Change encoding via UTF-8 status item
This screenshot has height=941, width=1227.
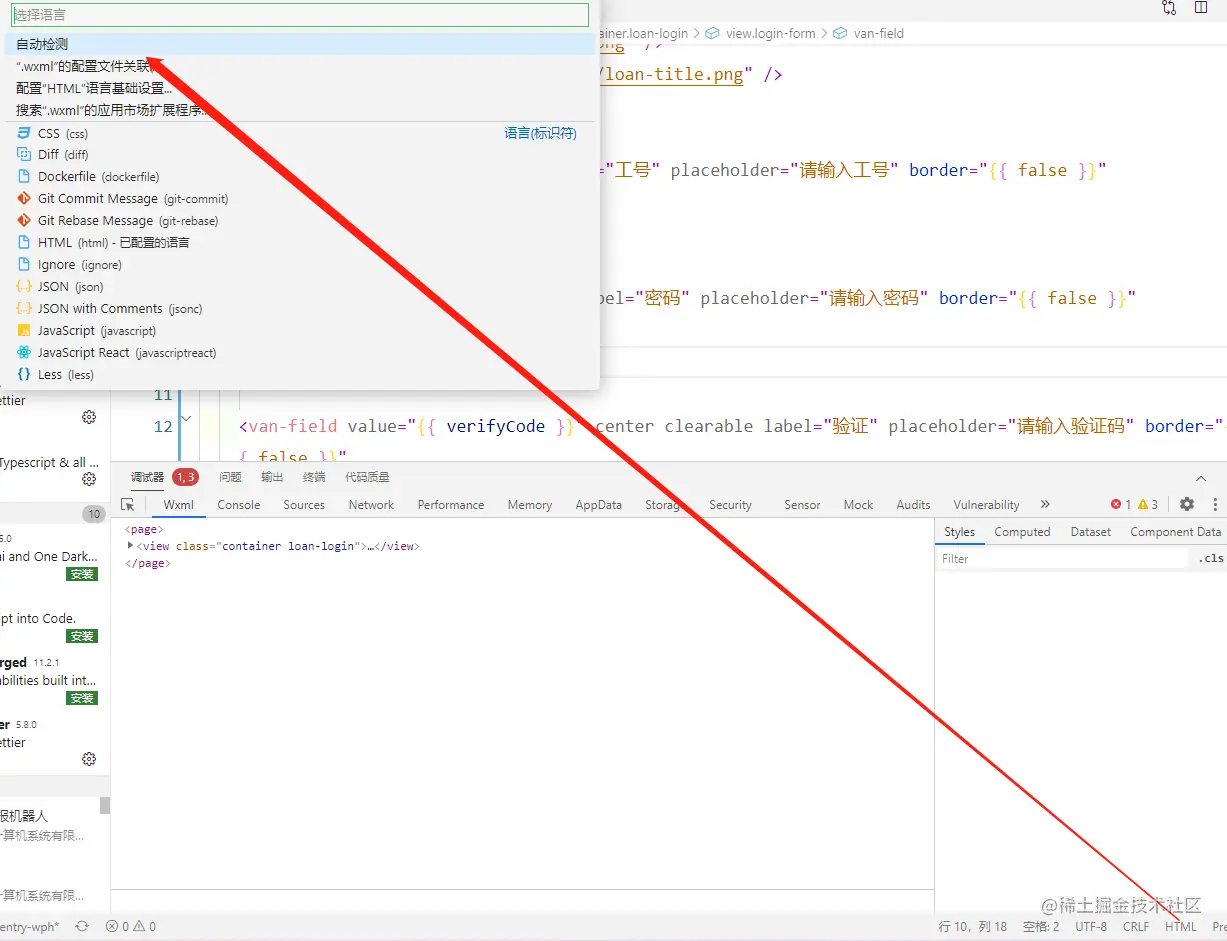1091,927
